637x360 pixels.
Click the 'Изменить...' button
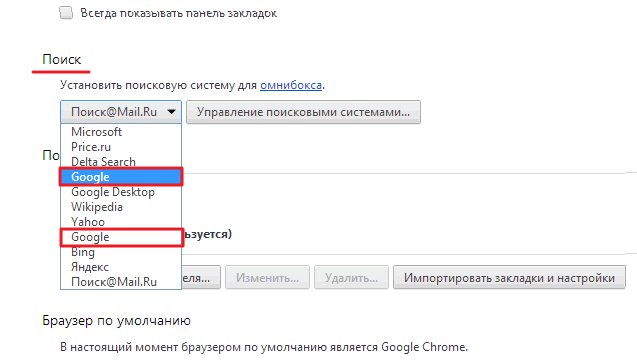[267, 278]
